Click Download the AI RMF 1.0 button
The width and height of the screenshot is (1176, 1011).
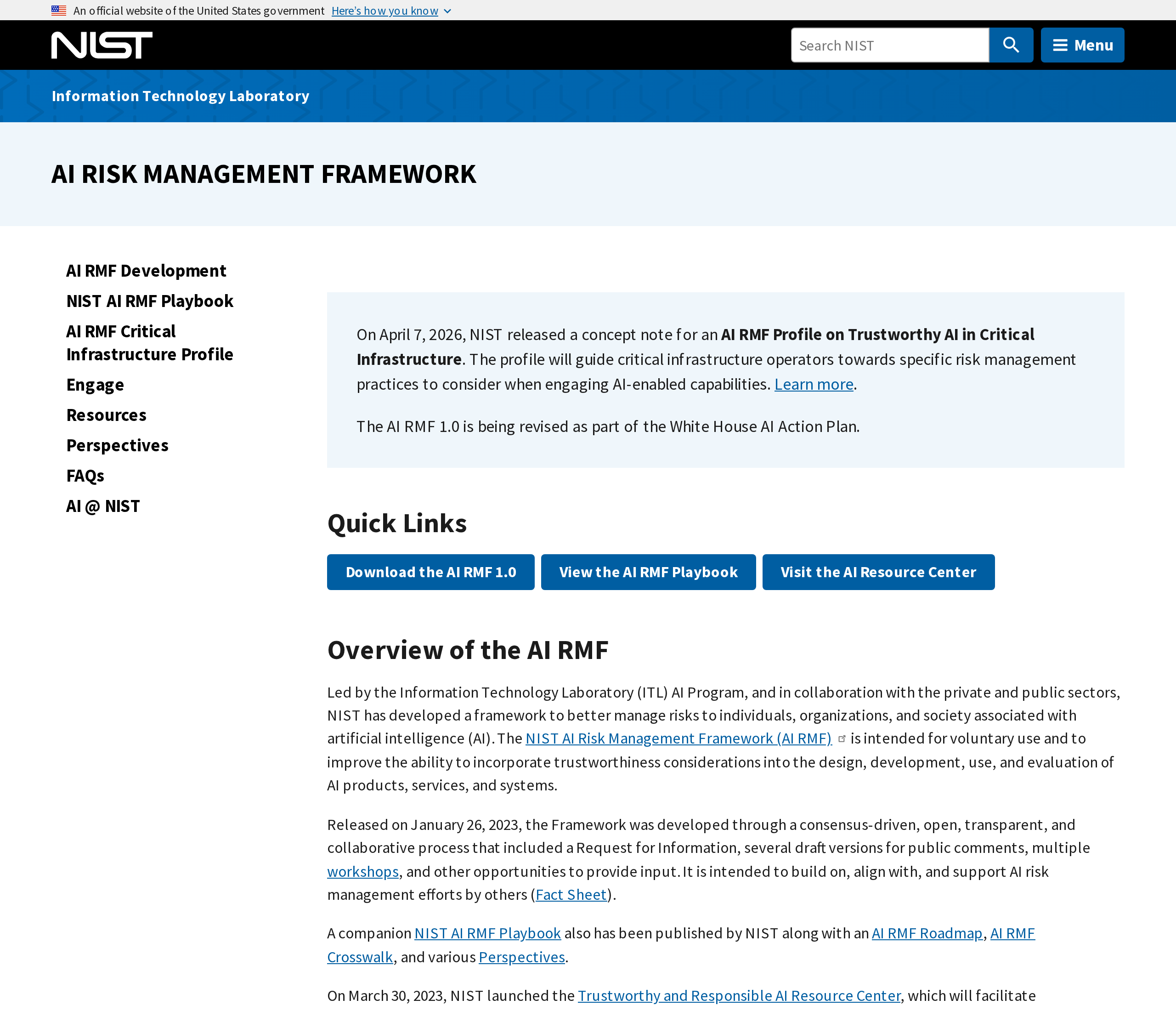431,572
